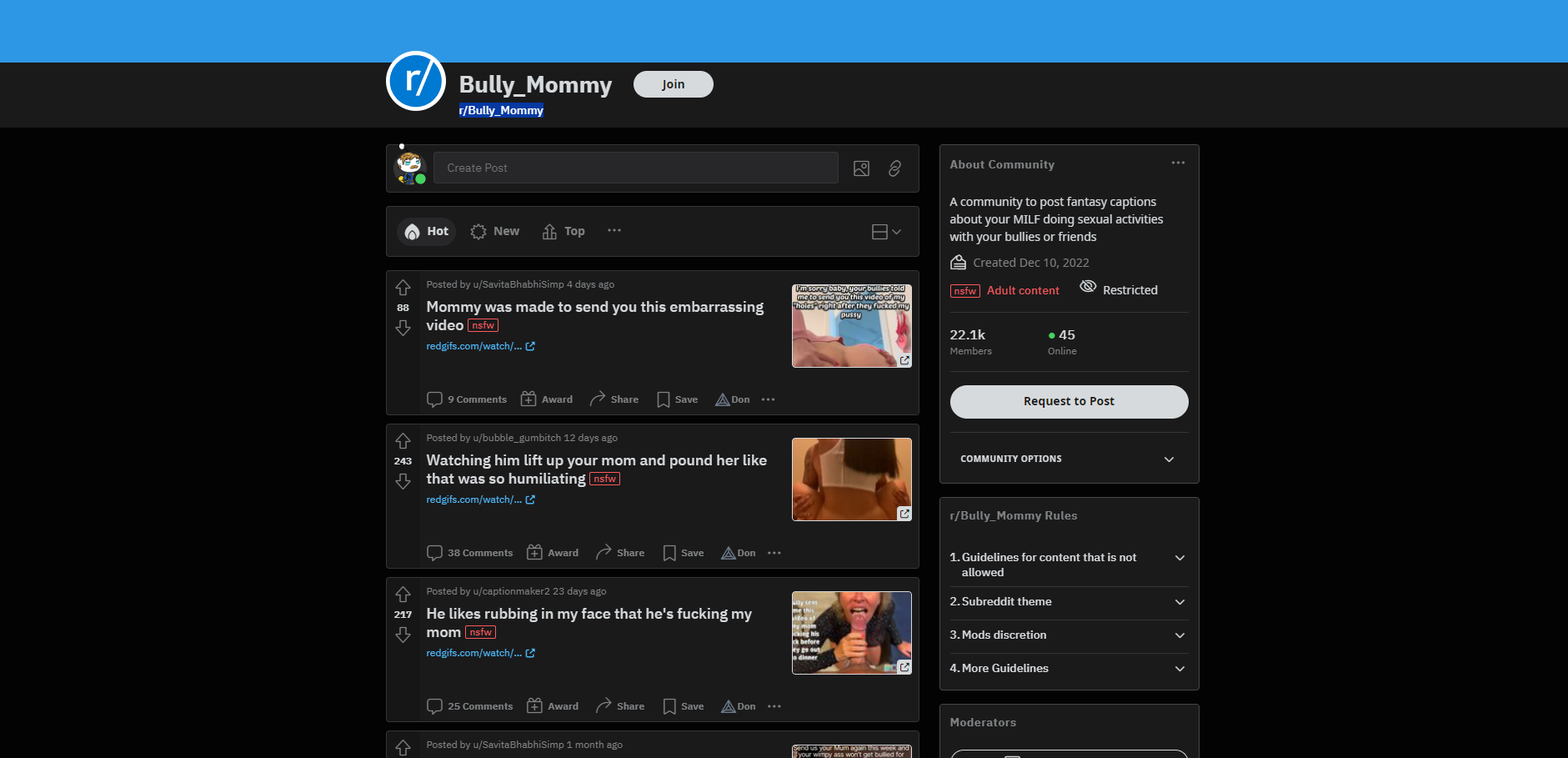Click the Create Post input field
1568x758 pixels.
[x=635, y=168]
